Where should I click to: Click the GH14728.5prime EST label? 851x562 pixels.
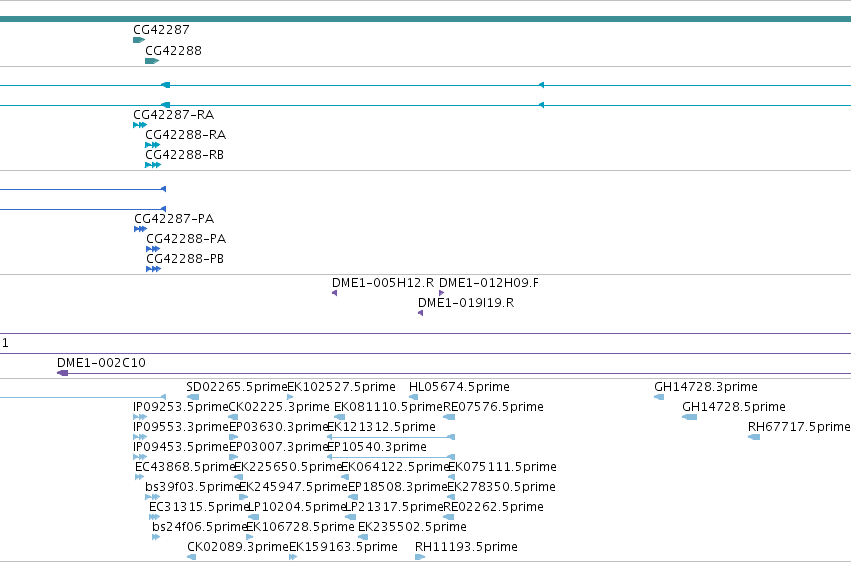pyautogui.click(x=734, y=407)
